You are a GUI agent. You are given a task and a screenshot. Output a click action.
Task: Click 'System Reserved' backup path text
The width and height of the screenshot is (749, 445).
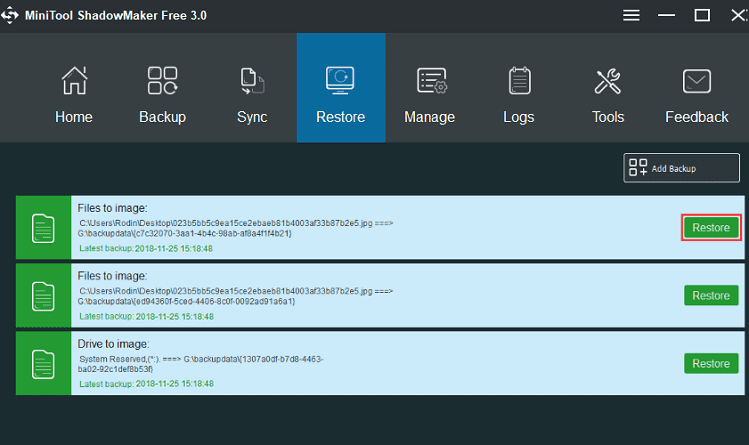point(201,364)
